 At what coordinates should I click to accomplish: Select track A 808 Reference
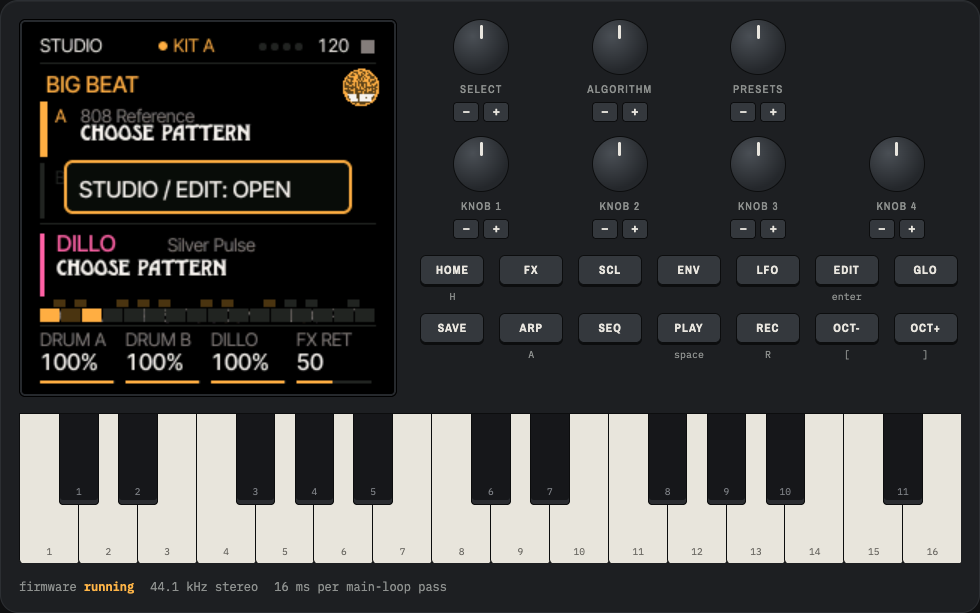(208, 129)
